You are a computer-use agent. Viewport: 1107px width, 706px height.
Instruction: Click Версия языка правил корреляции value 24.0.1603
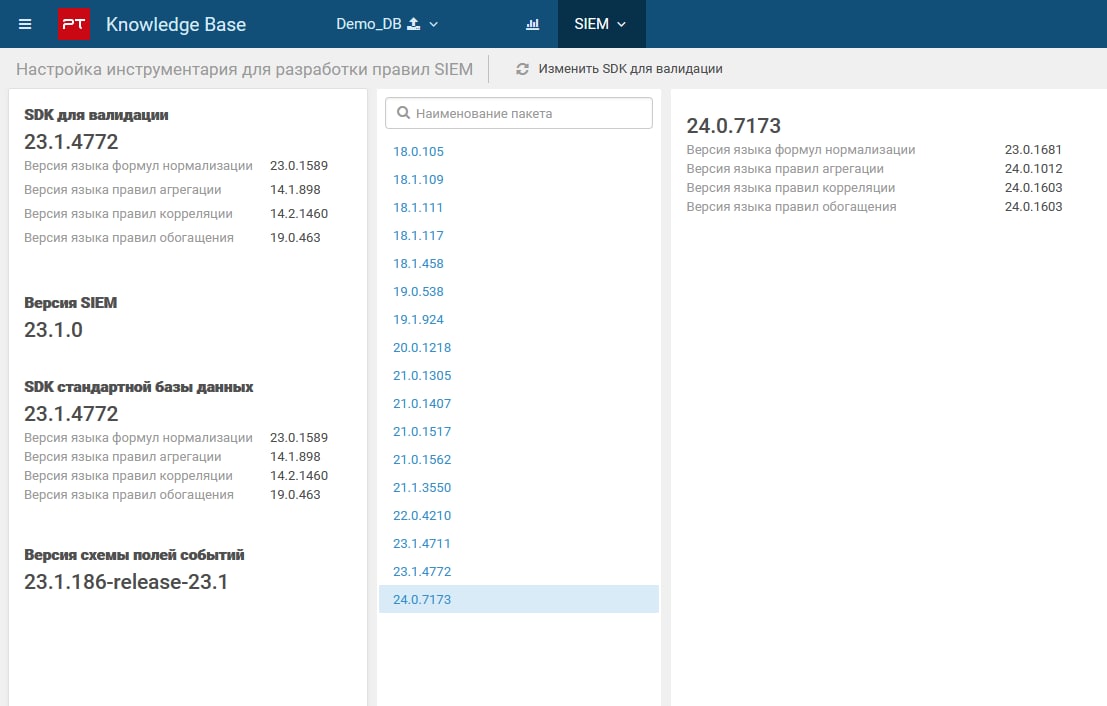point(1034,188)
